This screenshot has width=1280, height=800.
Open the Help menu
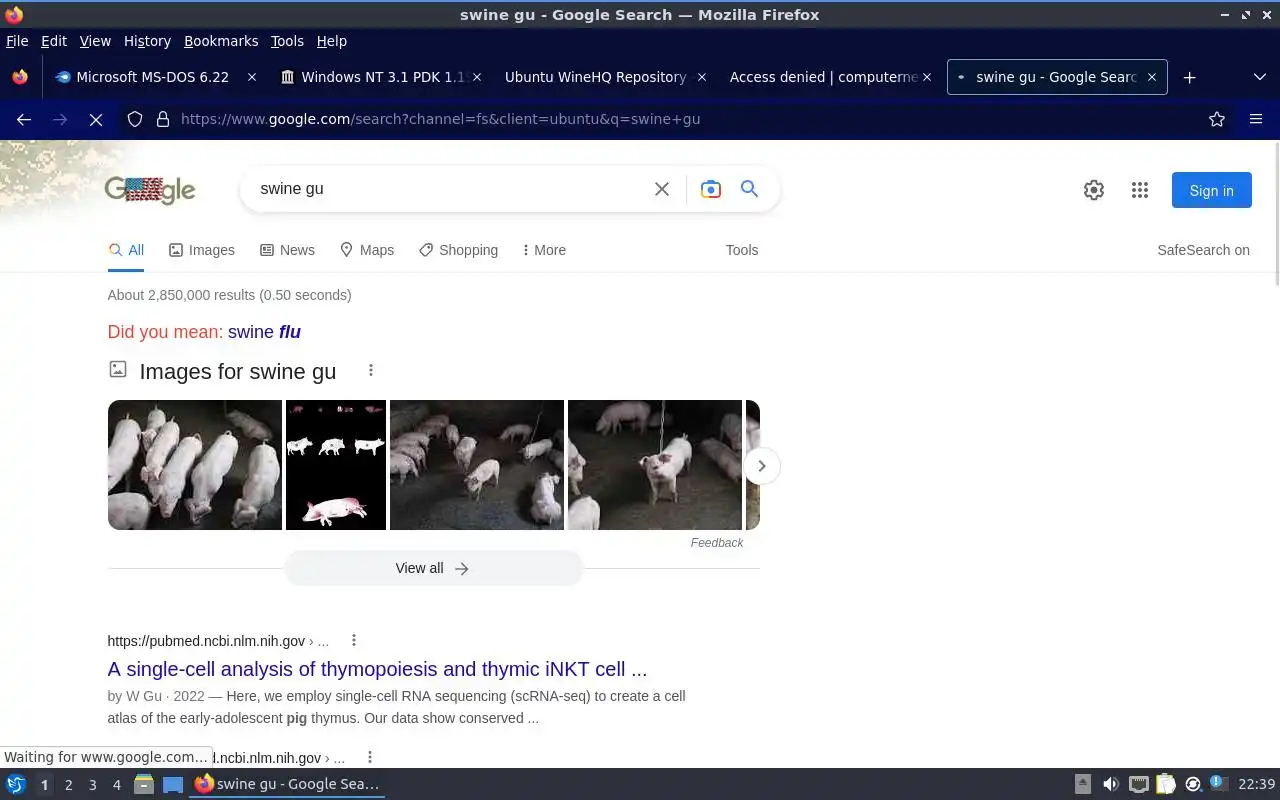point(332,41)
